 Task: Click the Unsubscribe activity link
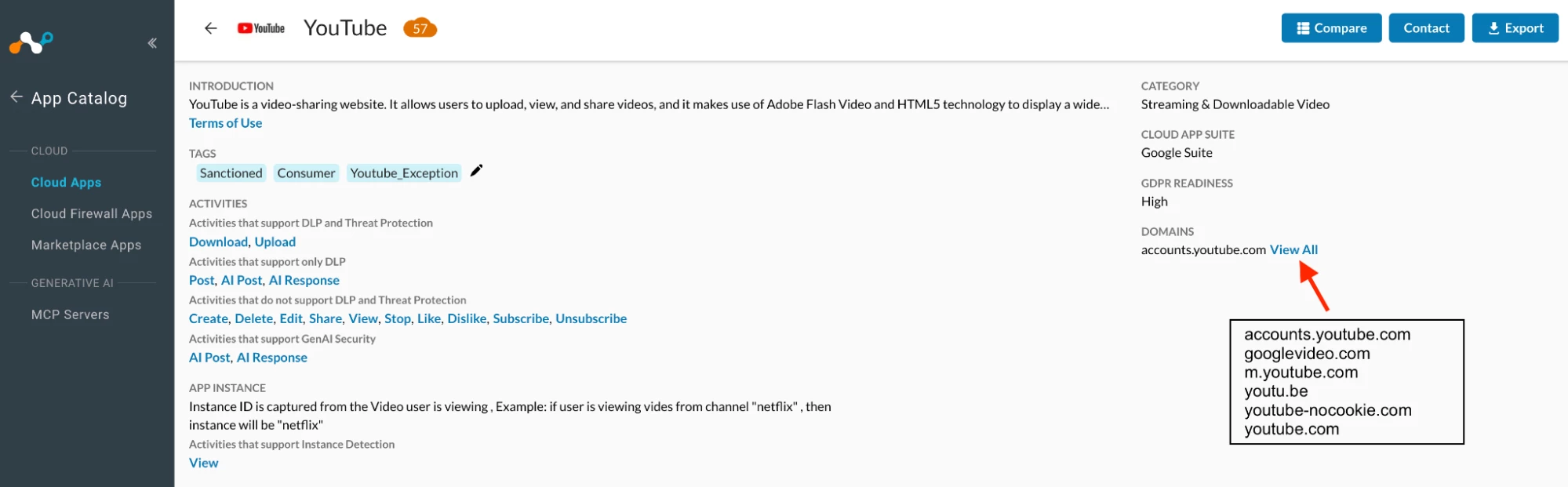591,318
